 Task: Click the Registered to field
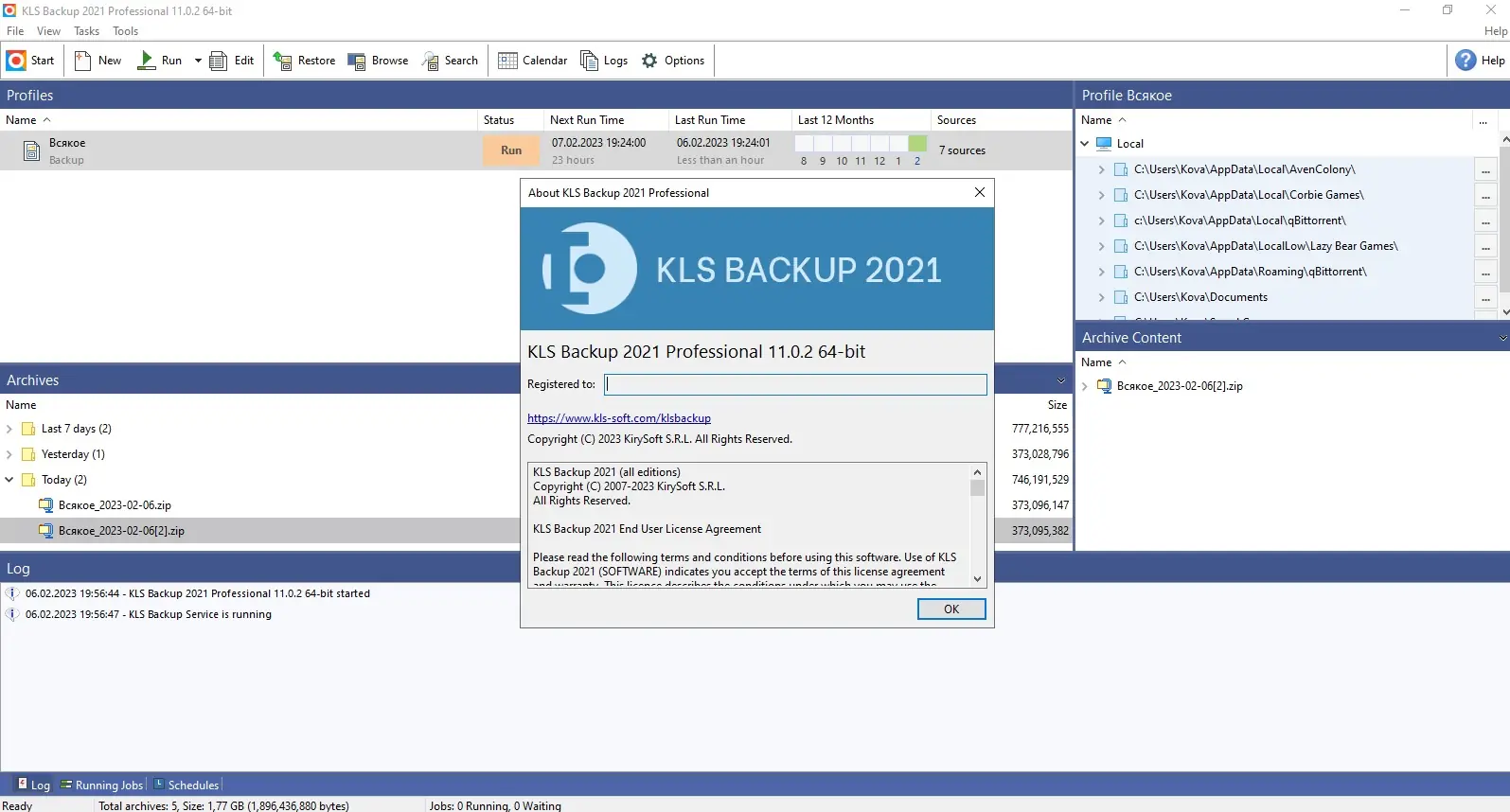795,384
